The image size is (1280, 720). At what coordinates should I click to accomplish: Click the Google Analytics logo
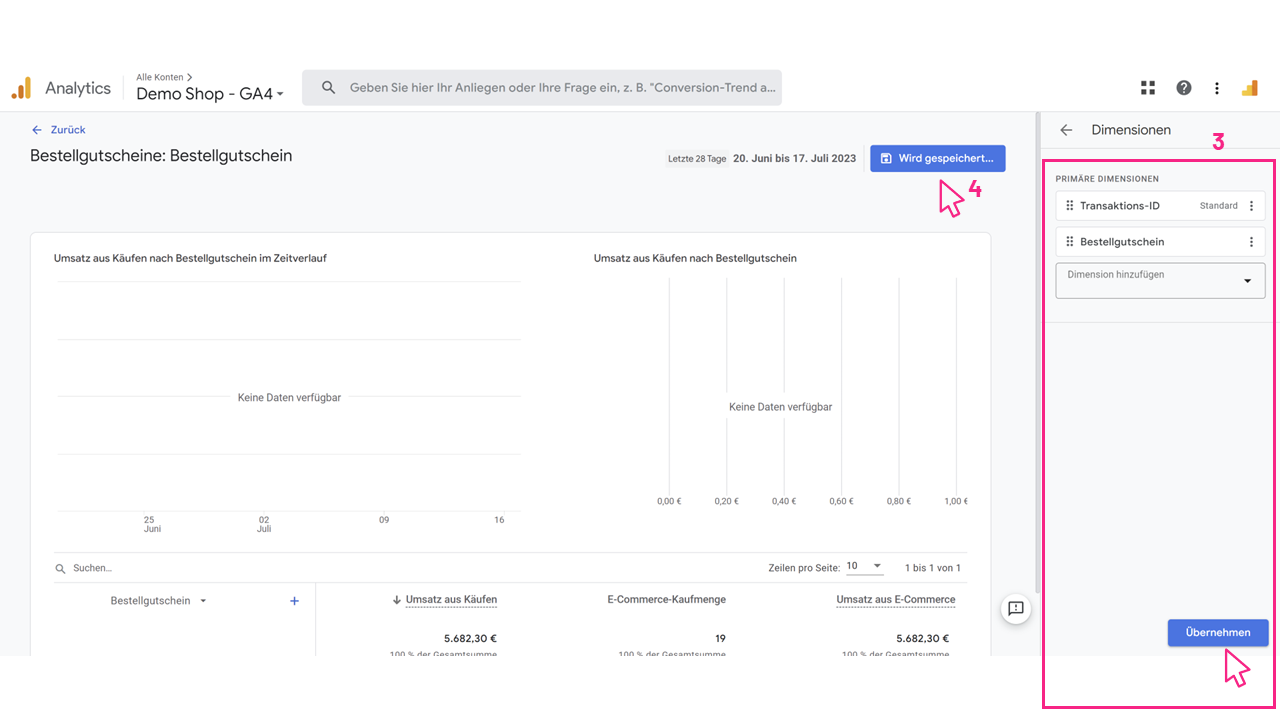point(21,88)
